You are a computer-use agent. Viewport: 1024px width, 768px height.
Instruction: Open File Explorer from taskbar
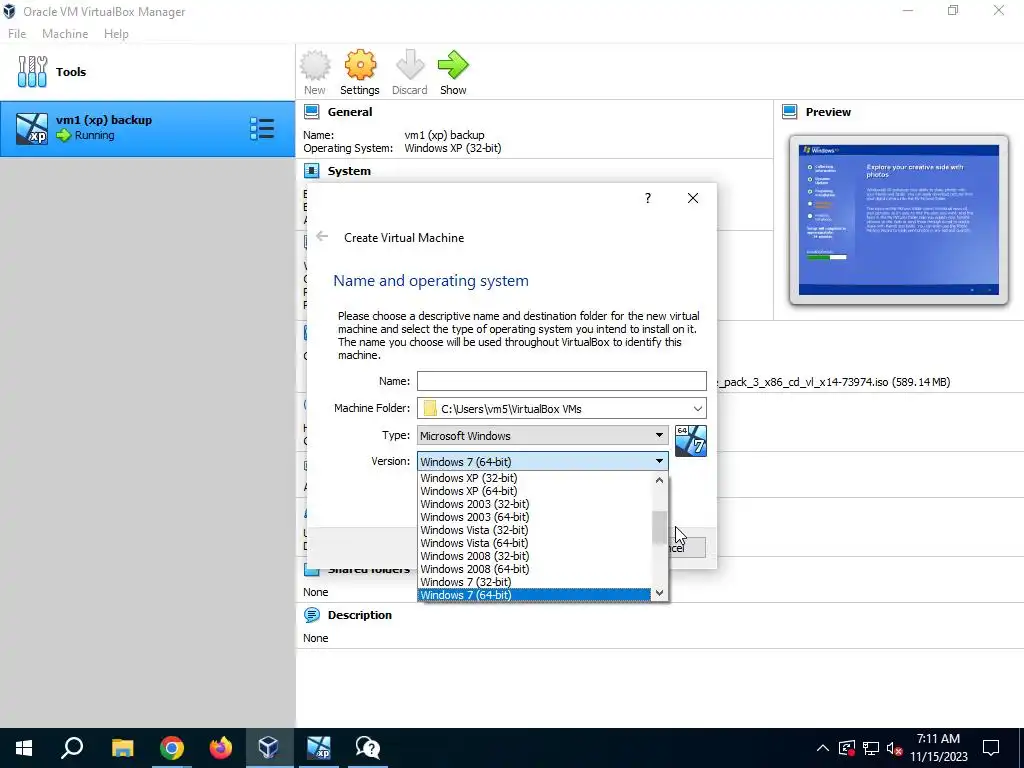pyautogui.click(x=122, y=748)
